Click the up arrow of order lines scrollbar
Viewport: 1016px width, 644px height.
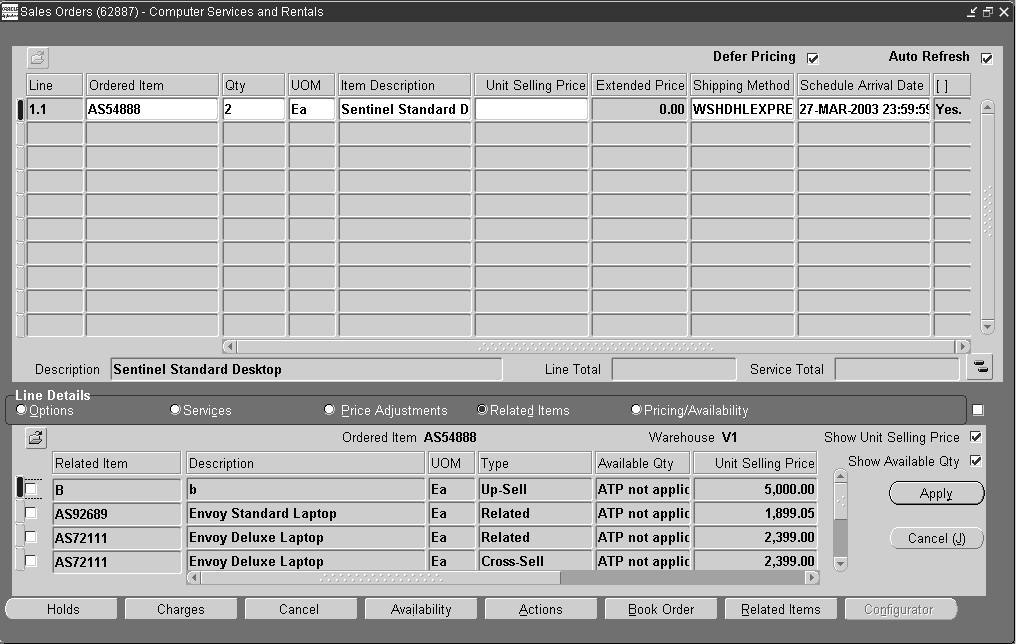(987, 107)
